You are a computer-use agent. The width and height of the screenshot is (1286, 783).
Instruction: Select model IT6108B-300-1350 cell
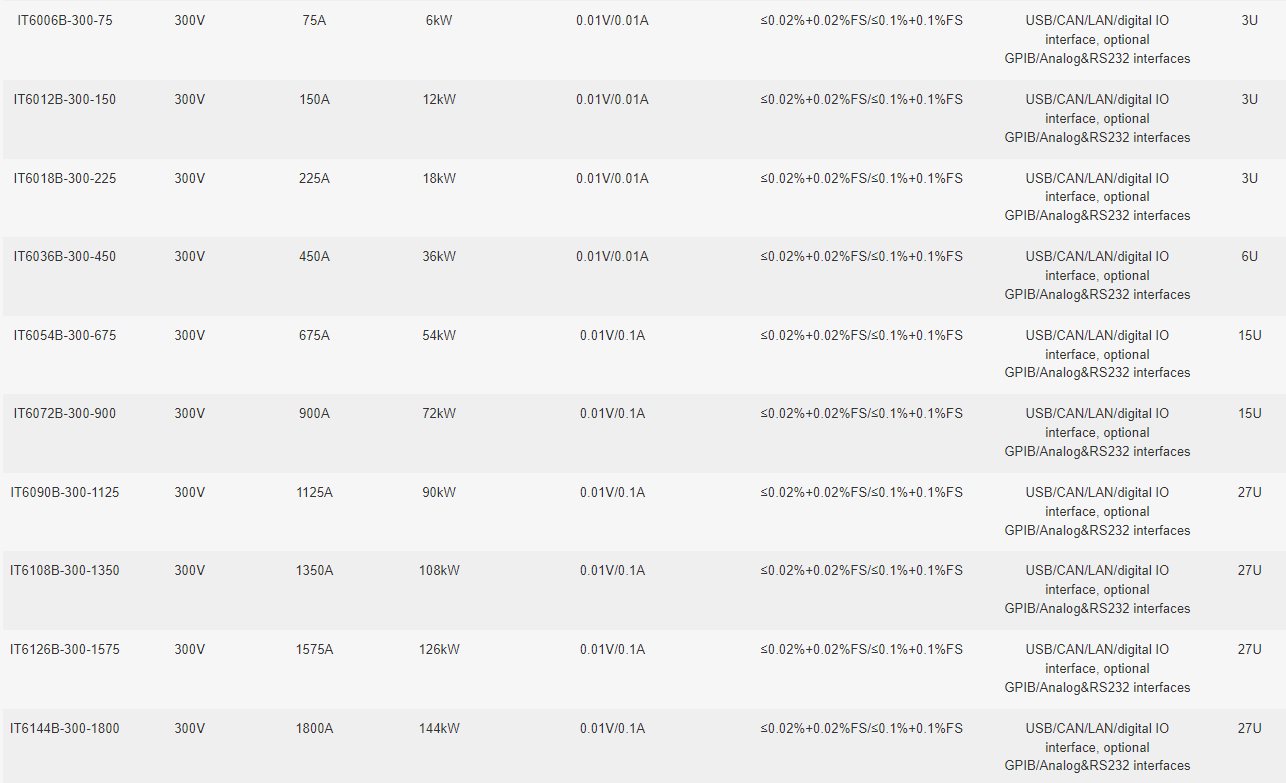point(65,571)
